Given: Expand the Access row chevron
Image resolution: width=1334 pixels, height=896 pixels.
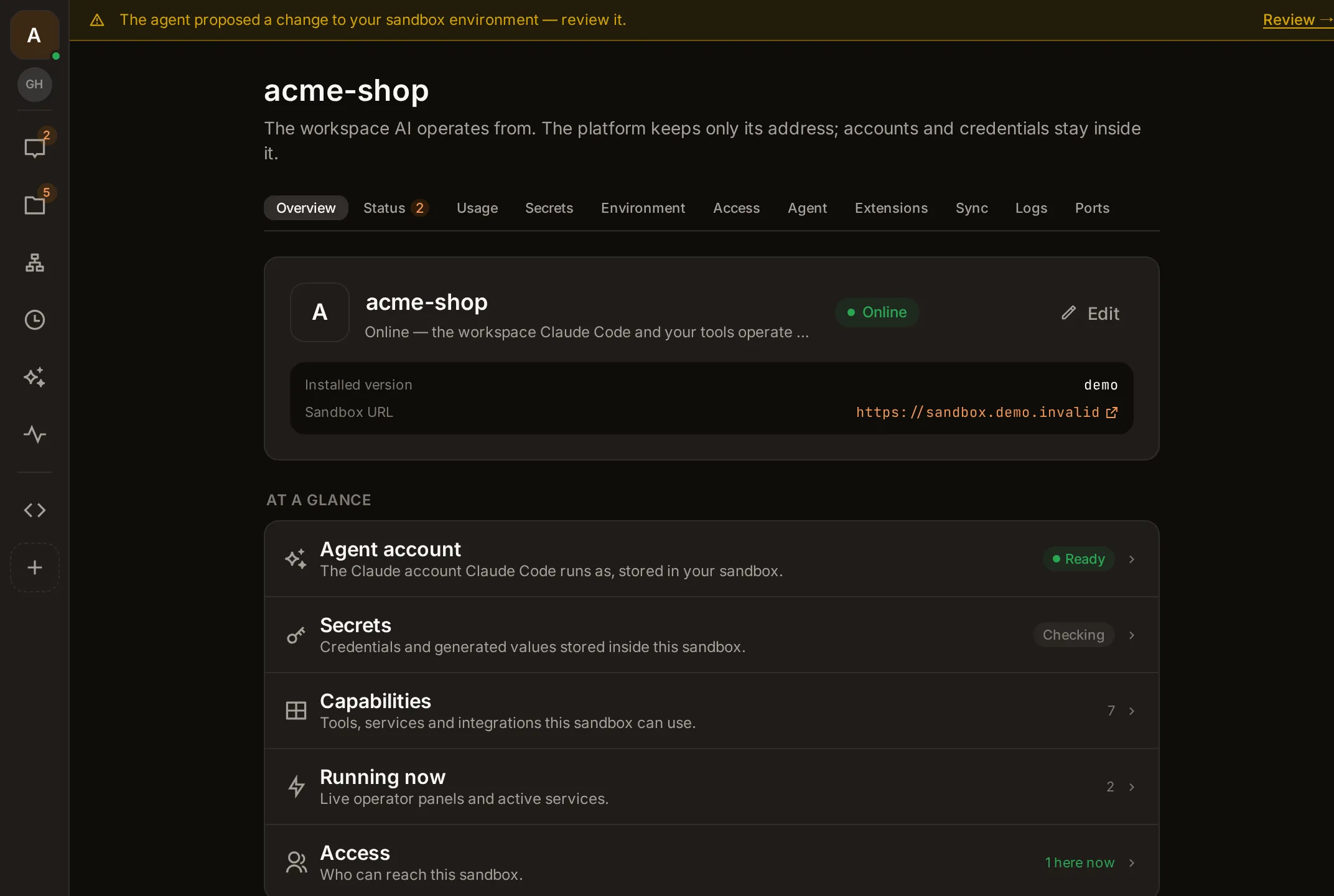Looking at the screenshot, I should (1132, 863).
